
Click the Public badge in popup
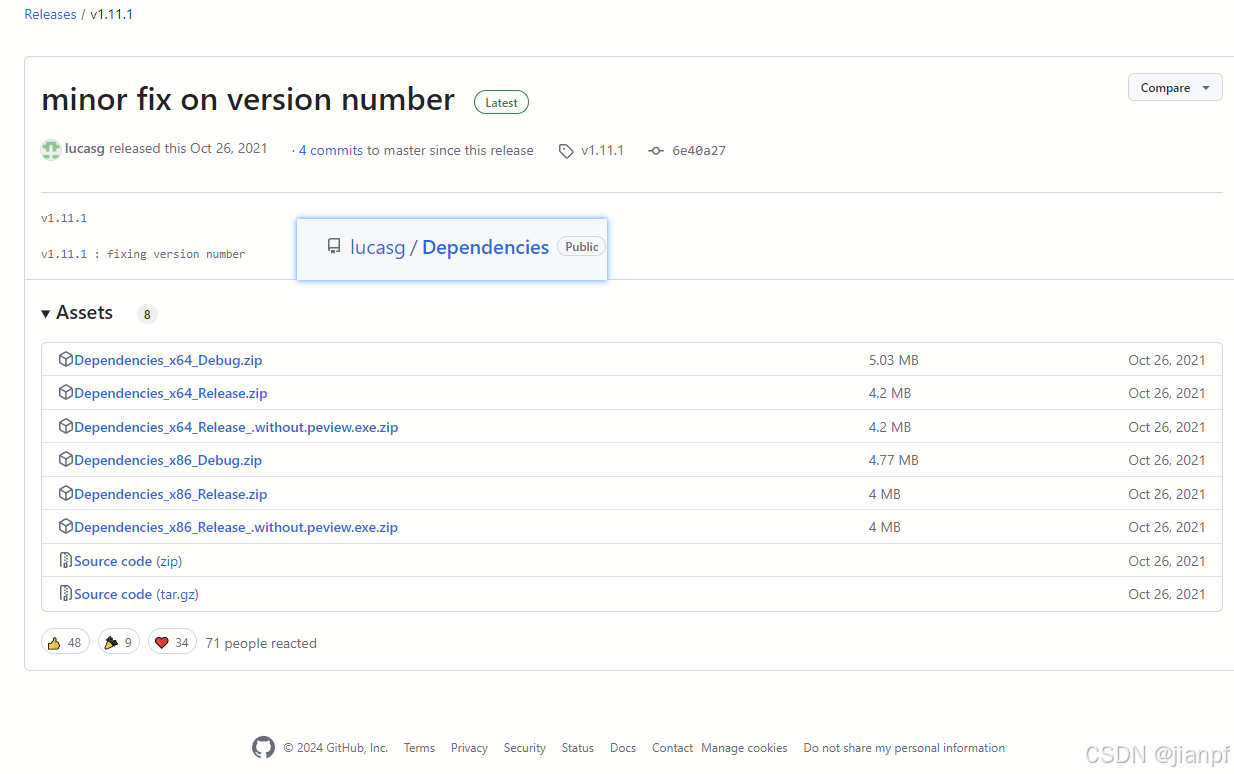[582, 247]
